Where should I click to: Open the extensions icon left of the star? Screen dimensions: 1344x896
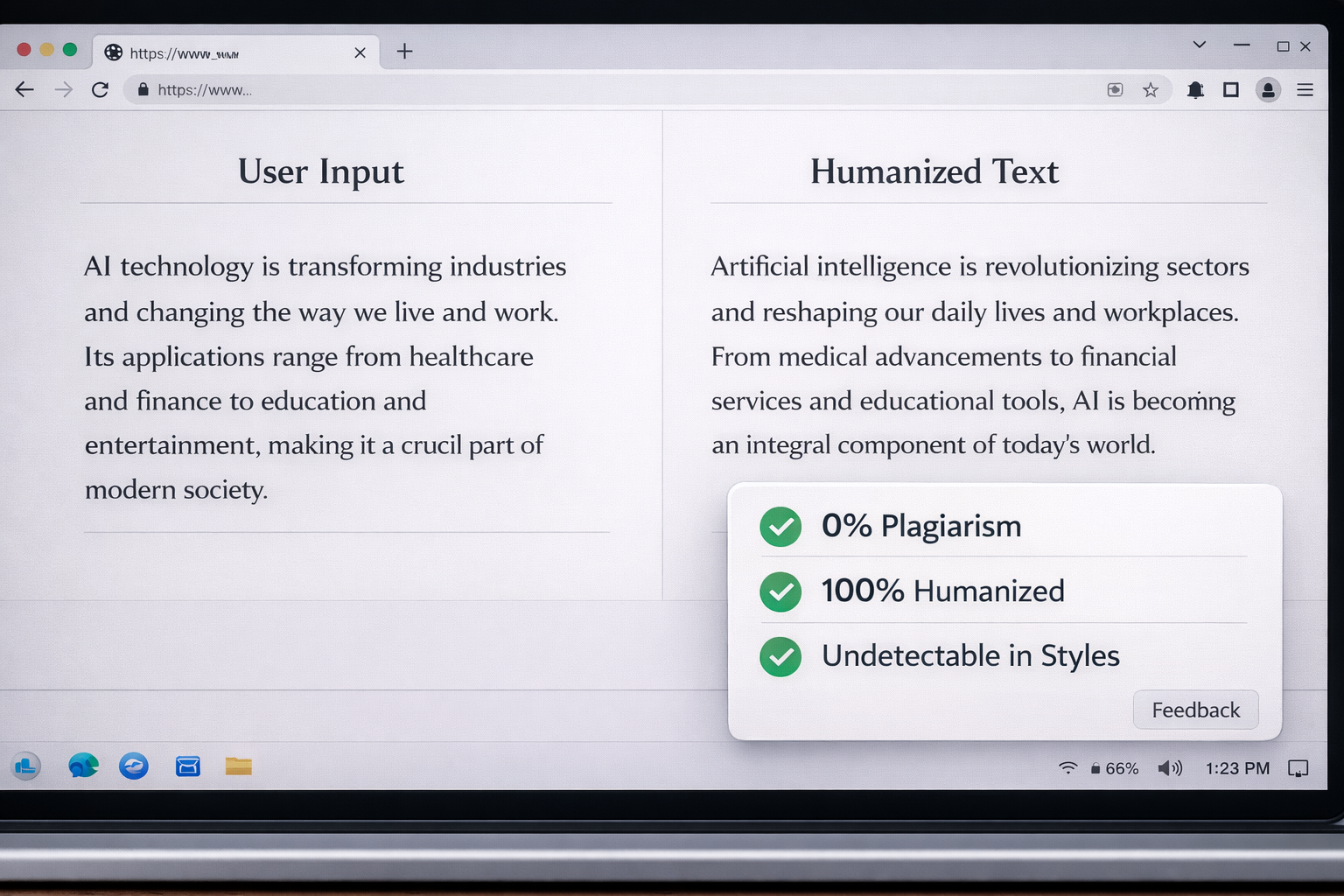(1115, 89)
